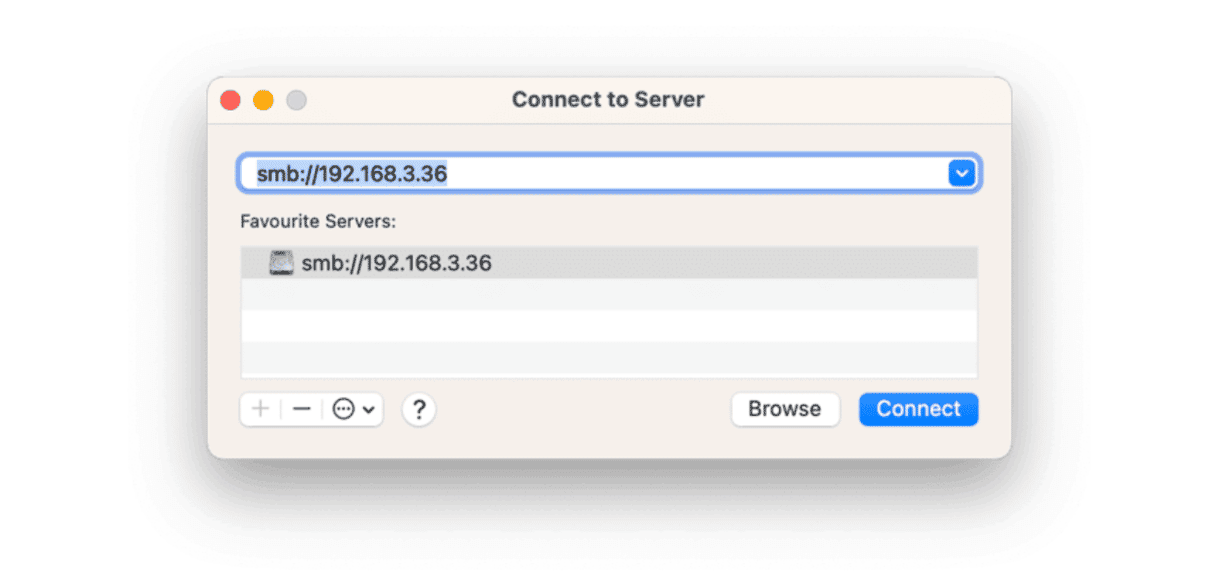Image resolution: width=1216 pixels, height=571 pixels.
Task: Select smb://192.168.3.36 in Favourite Servers list
Action: [396, 263]
